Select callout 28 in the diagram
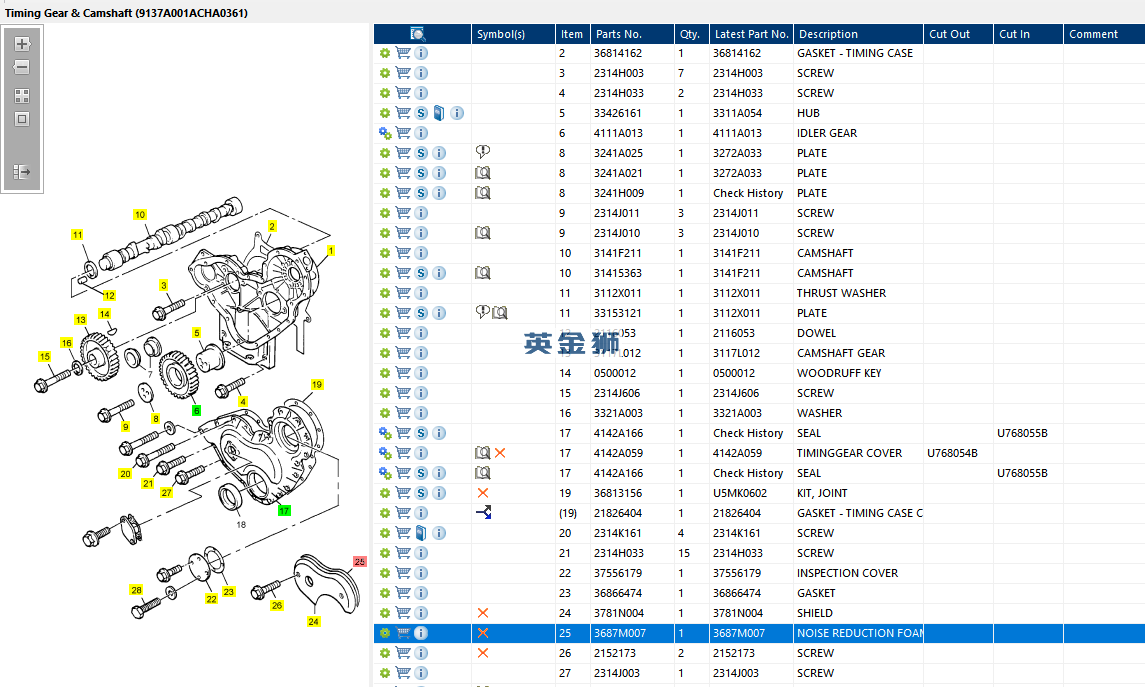The height and width of the screenshot is (687, 1145). click(x=136, y=590)
